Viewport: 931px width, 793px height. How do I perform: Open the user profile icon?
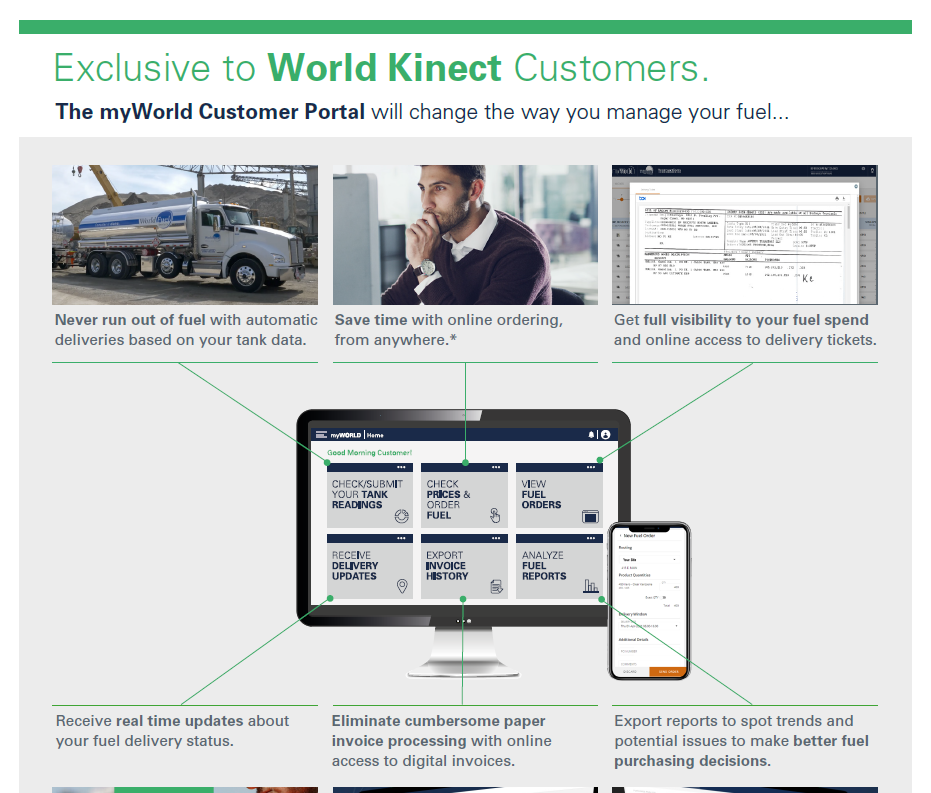click(x=606, y=435)
